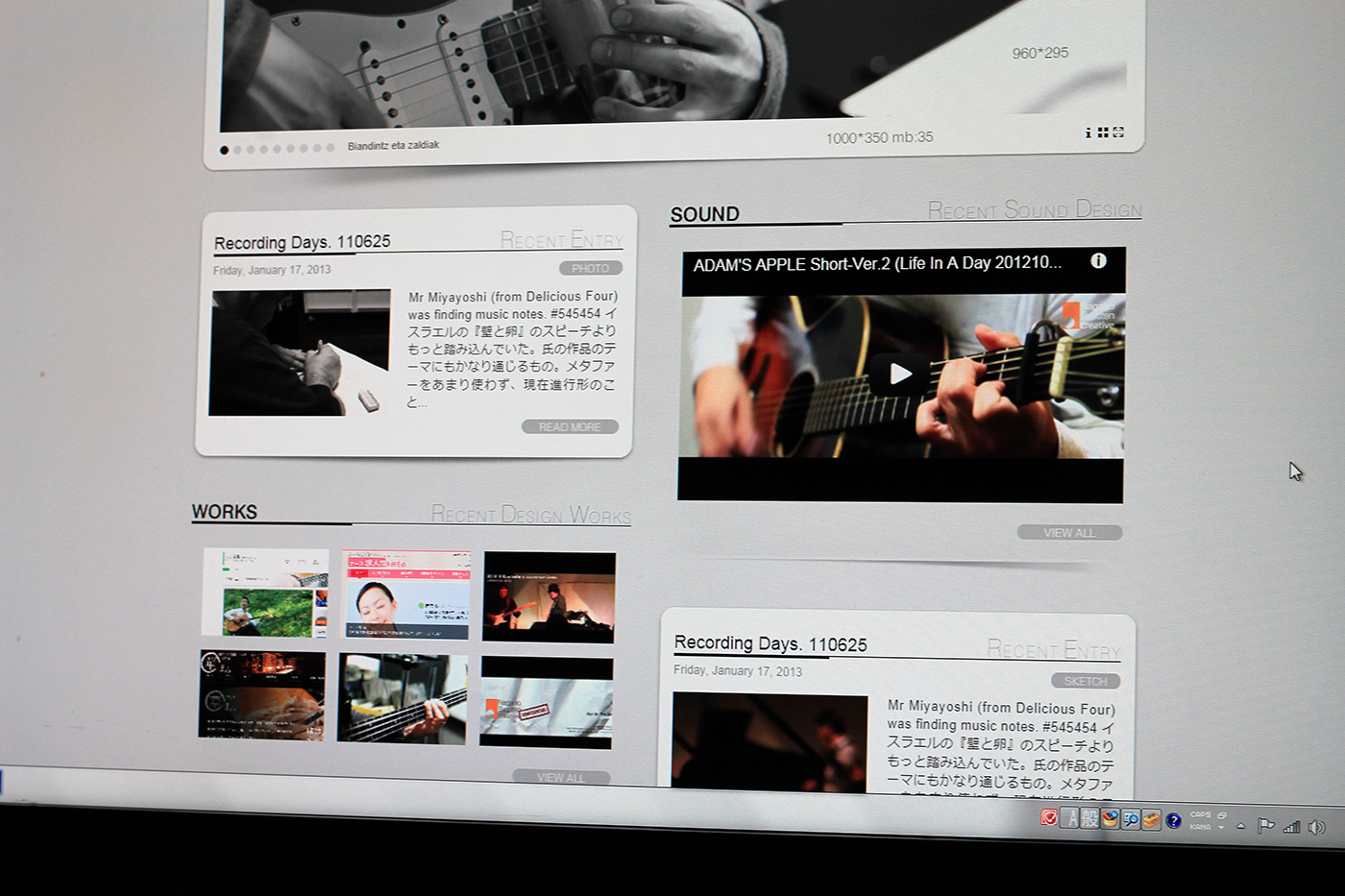
Task: Open the PHOTO category tag
Action: (x=591, y=268)
